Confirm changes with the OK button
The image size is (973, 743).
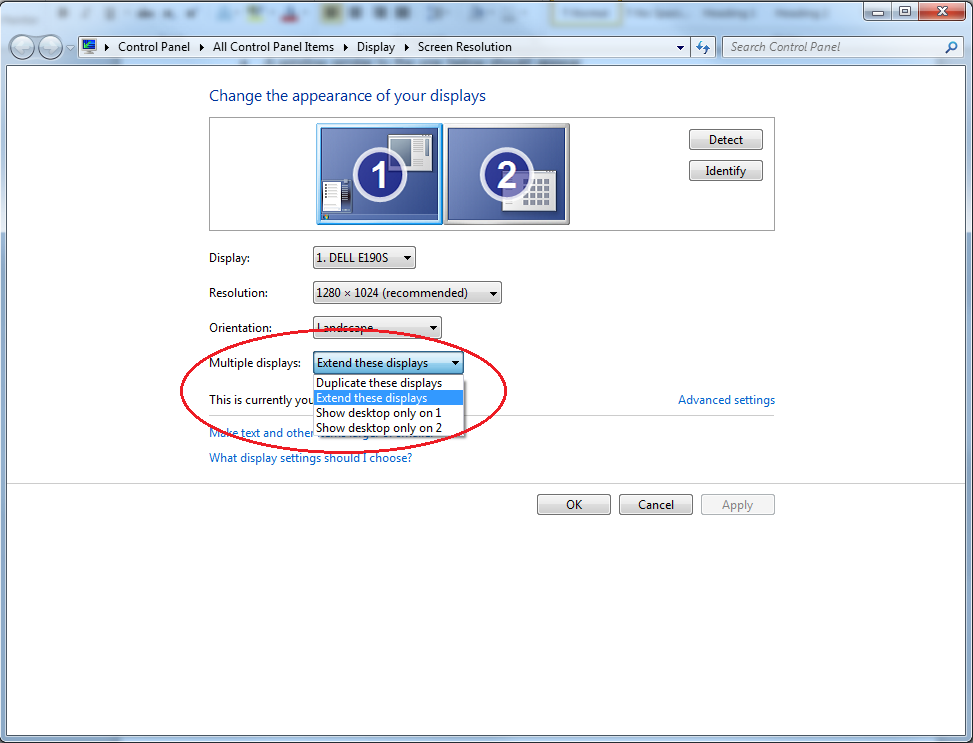point(573,505)
